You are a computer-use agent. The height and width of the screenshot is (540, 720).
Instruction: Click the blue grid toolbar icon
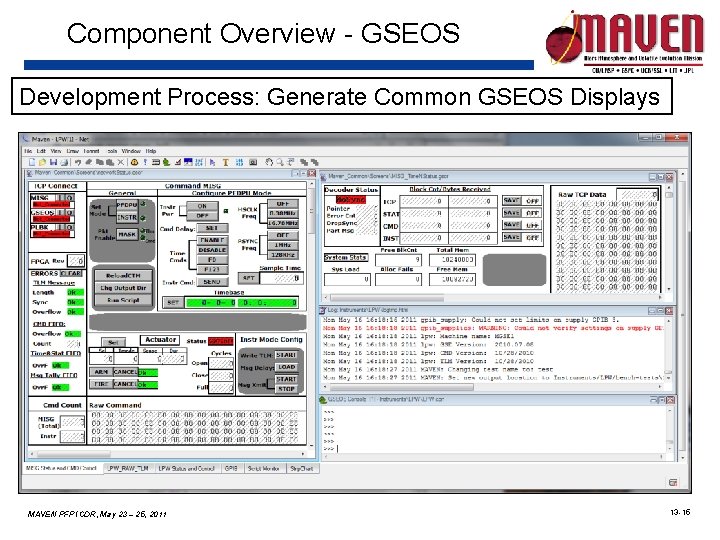coord(239,162)
